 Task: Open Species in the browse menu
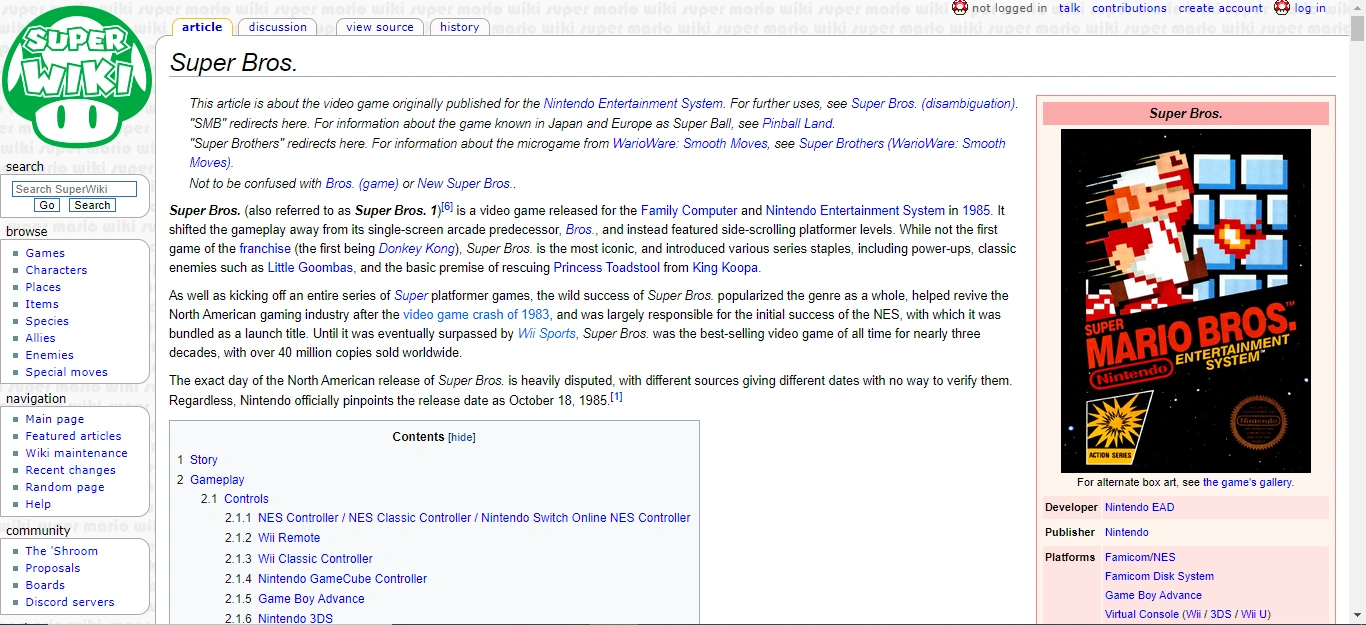point(47,321)
